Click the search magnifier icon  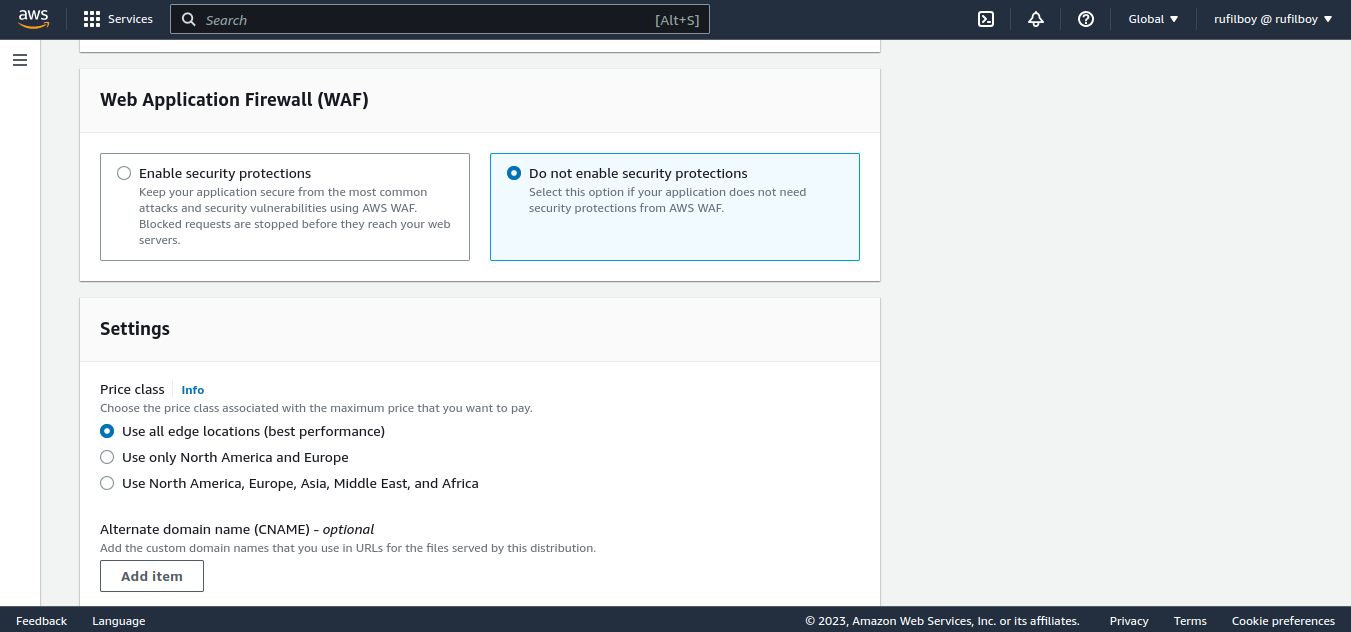click(189, 19)
